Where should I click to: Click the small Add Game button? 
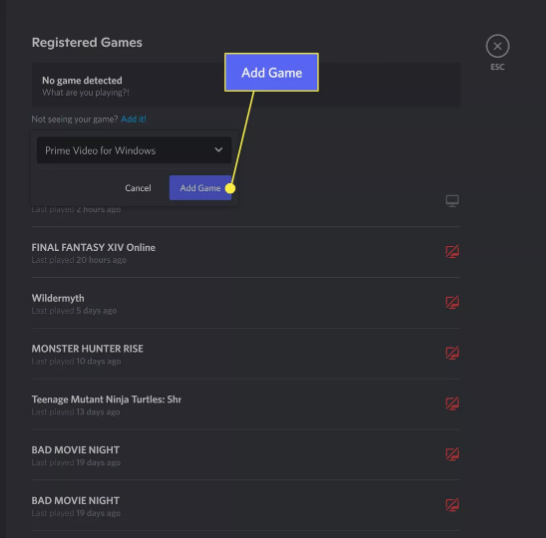click(200, 188)
